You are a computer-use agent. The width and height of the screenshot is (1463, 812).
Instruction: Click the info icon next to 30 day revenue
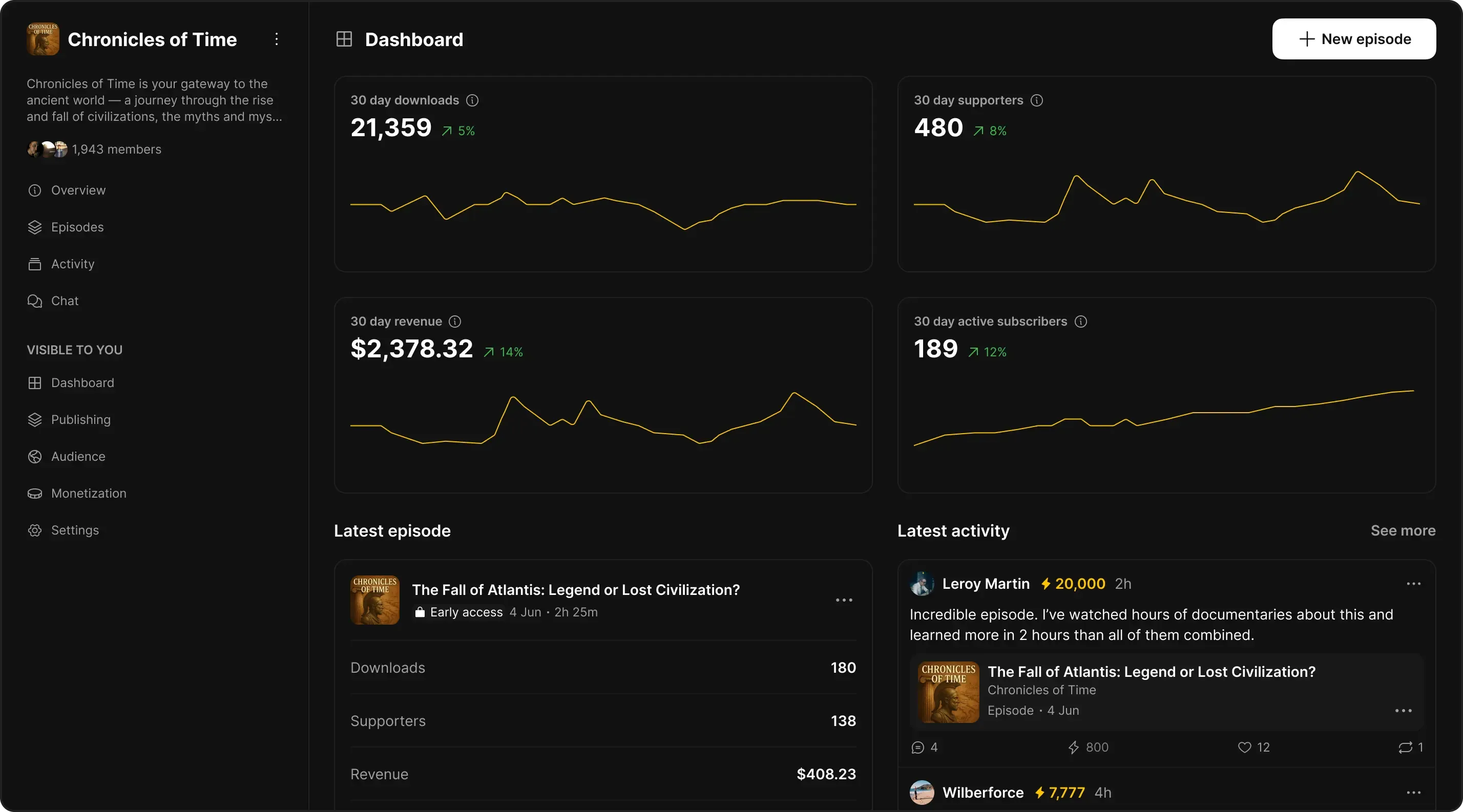point(455,322)
